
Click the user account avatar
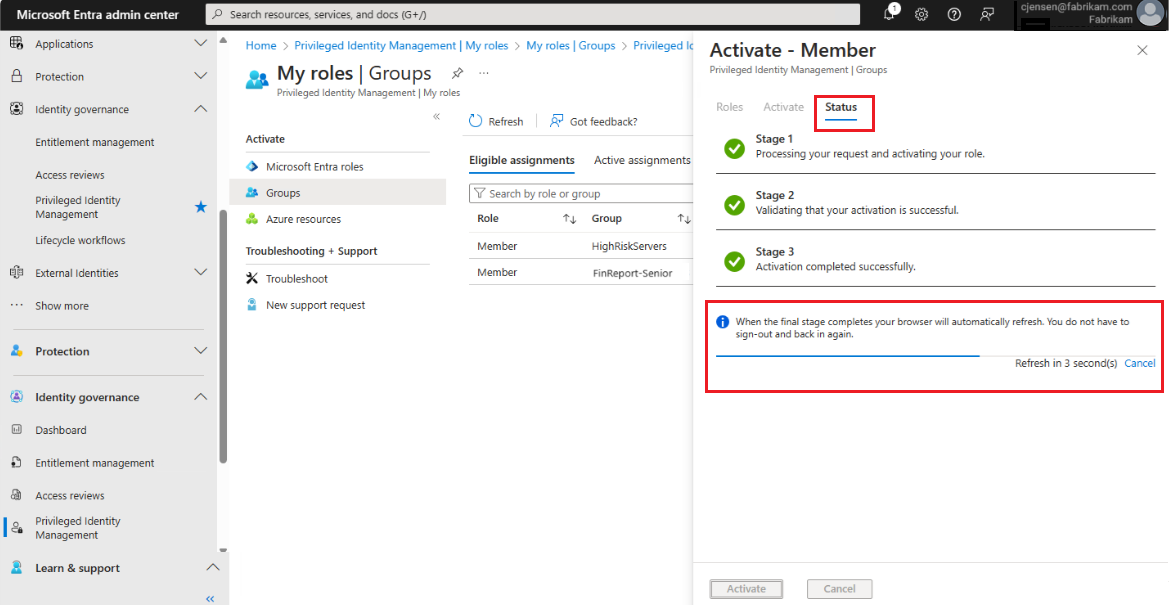tap(1150, 13)
